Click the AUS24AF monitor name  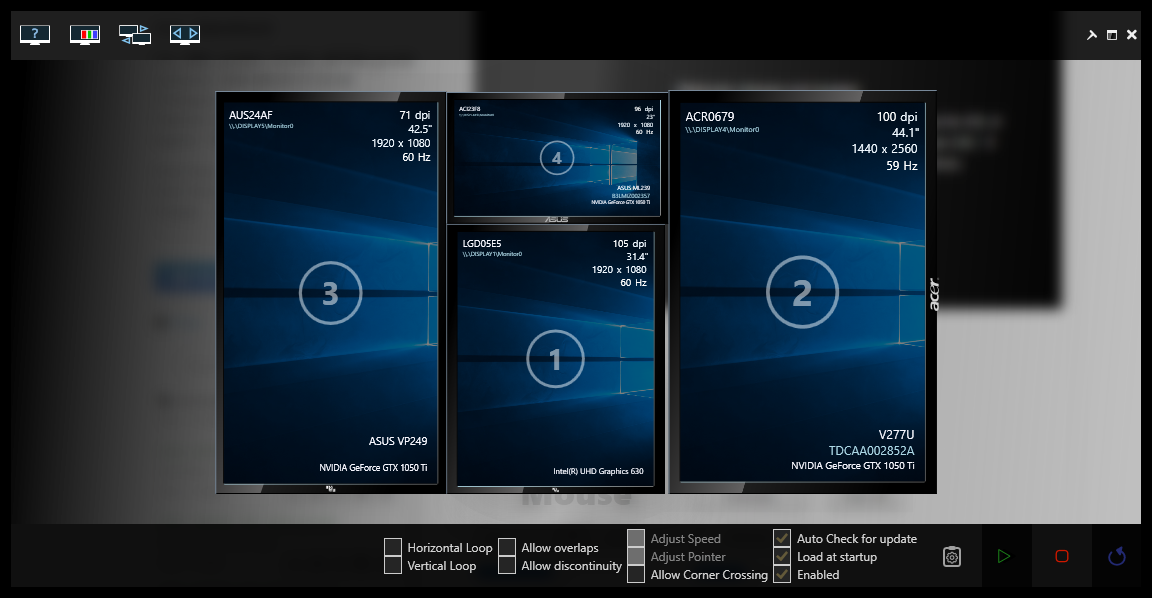coord(251,115)
